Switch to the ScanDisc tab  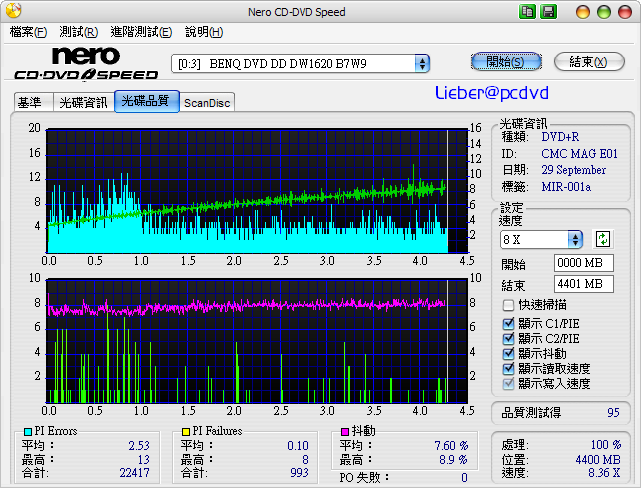coord(207,102)
